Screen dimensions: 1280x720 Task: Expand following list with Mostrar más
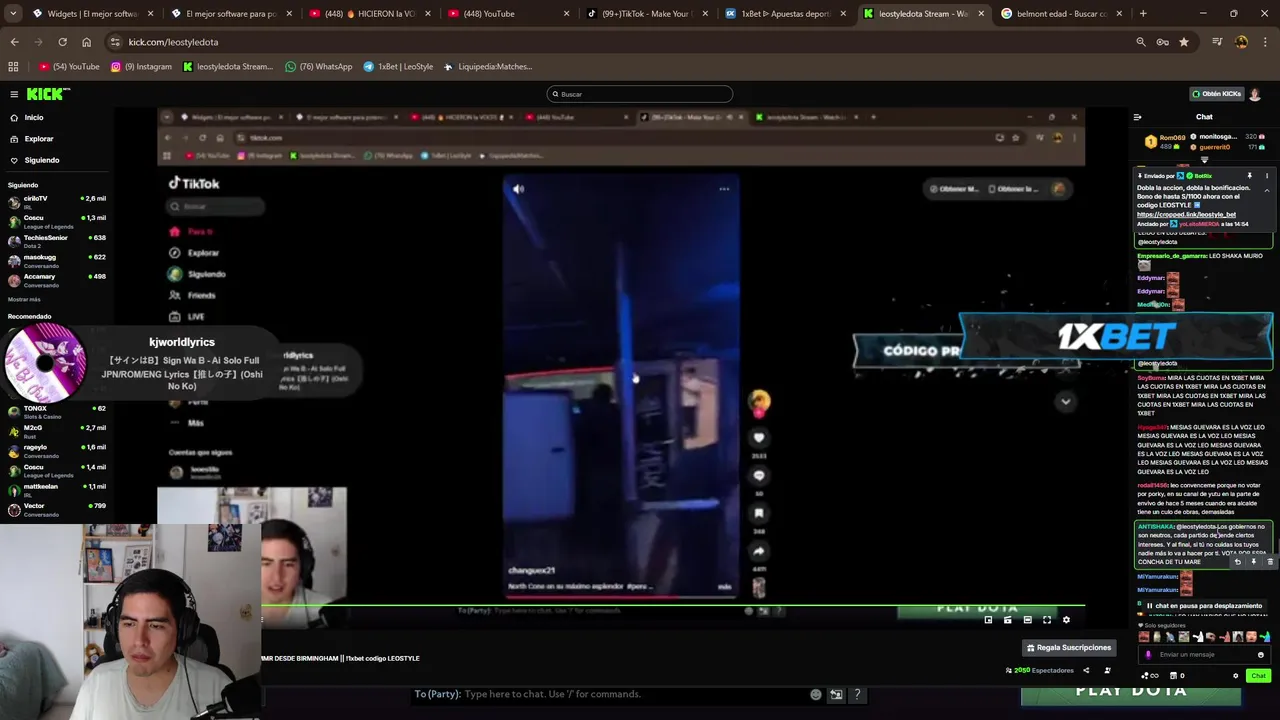point(24,299)
